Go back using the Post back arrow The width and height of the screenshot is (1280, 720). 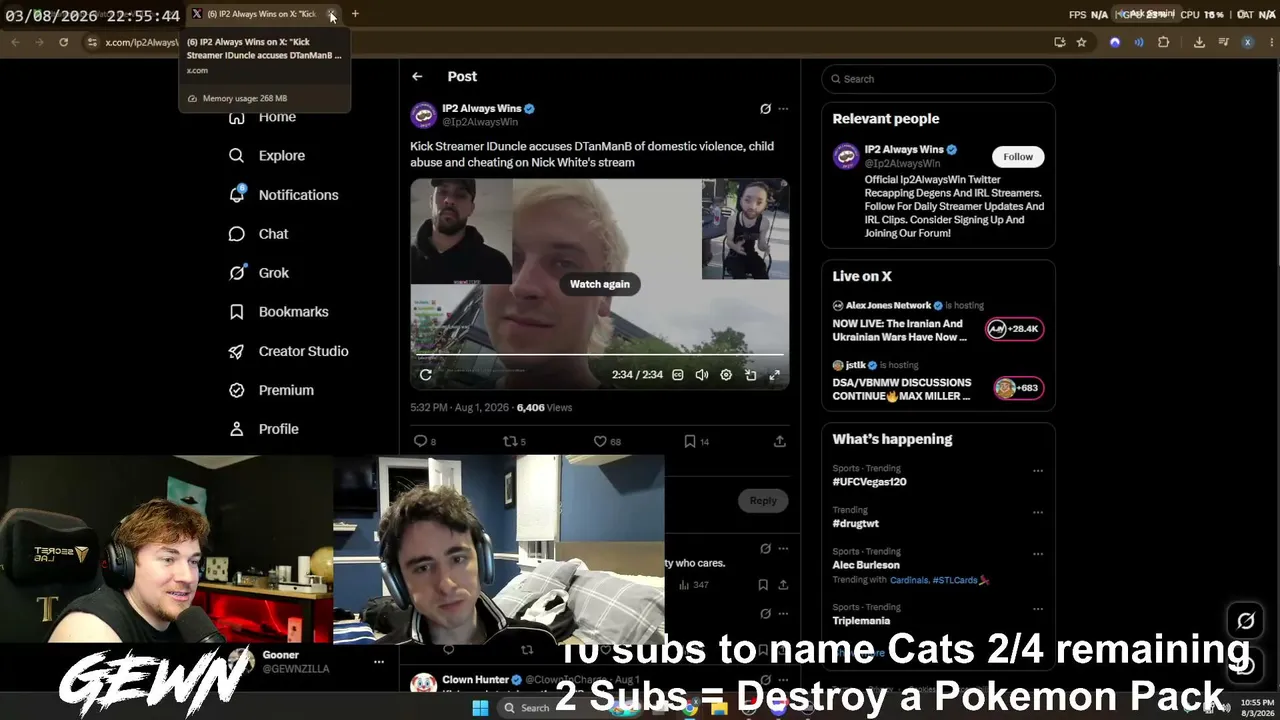pos(417,77)
